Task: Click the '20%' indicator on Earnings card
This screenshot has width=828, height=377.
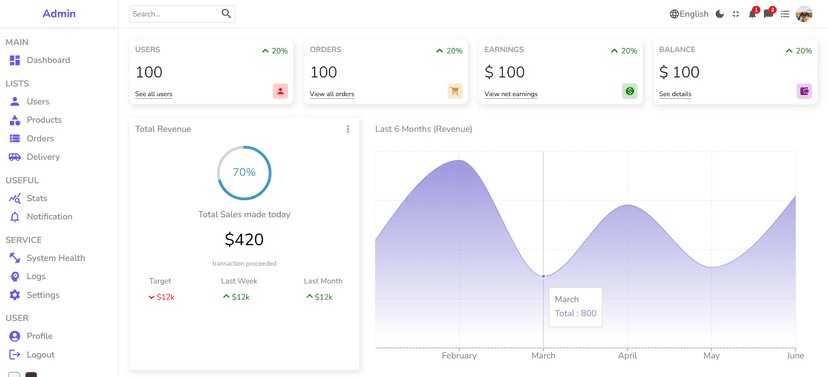Action: click(624, 51)
